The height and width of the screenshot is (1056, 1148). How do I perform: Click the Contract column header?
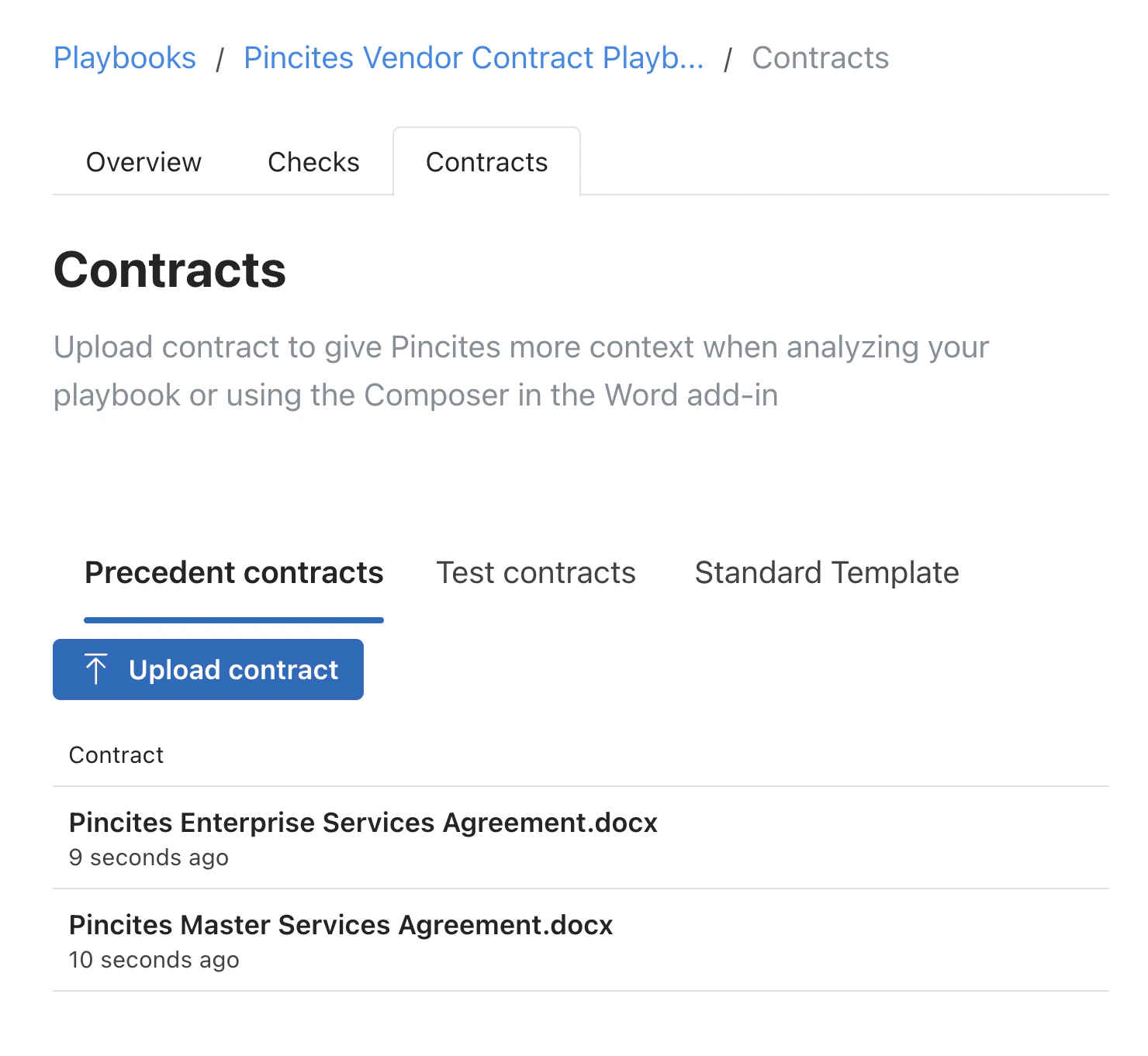tap(116, 754)
